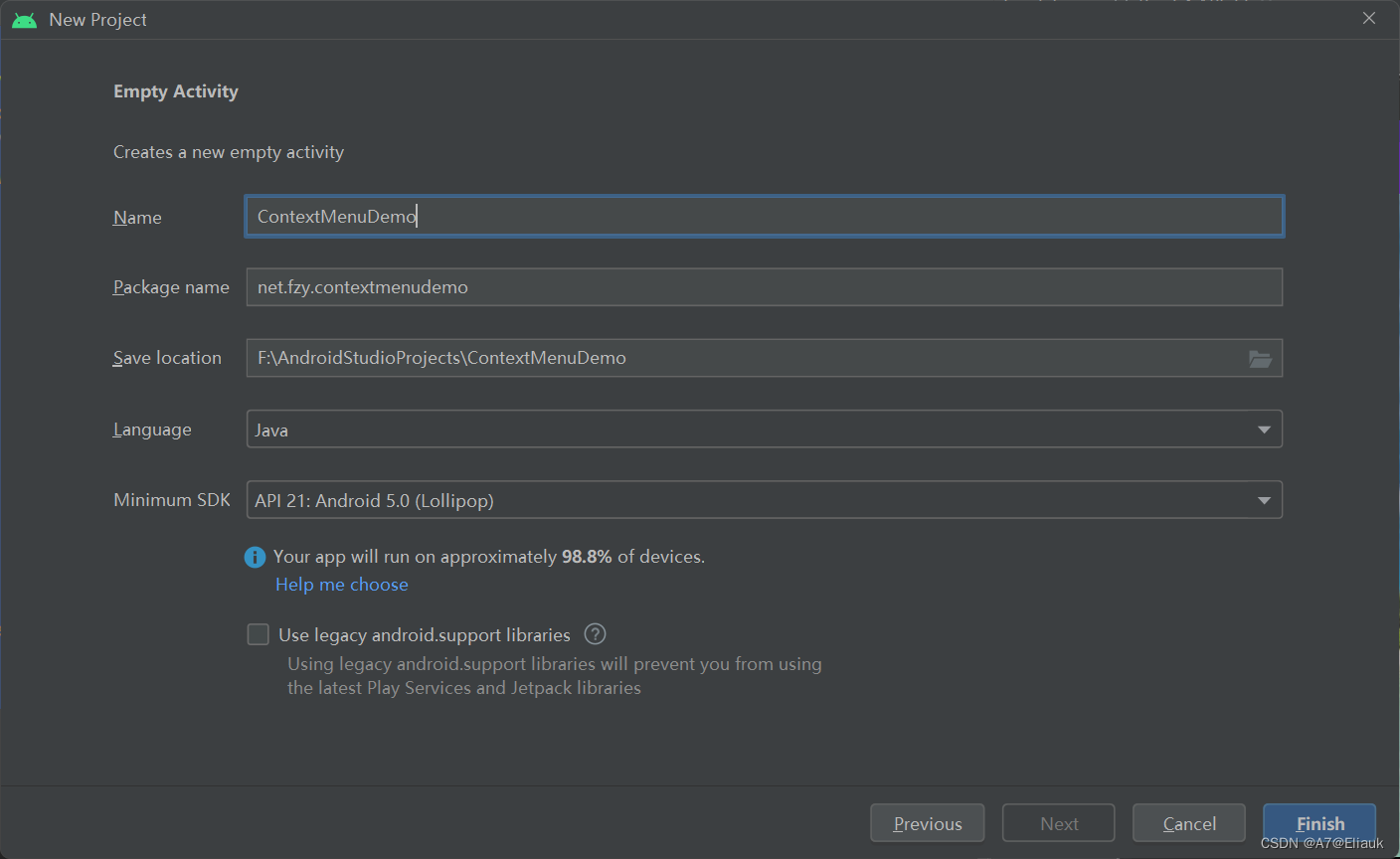This screenshot has width=1400, height=859.
Task: Open the Minimum SDK dropdown
Action: pyautogui.click(x=764, y=500)
